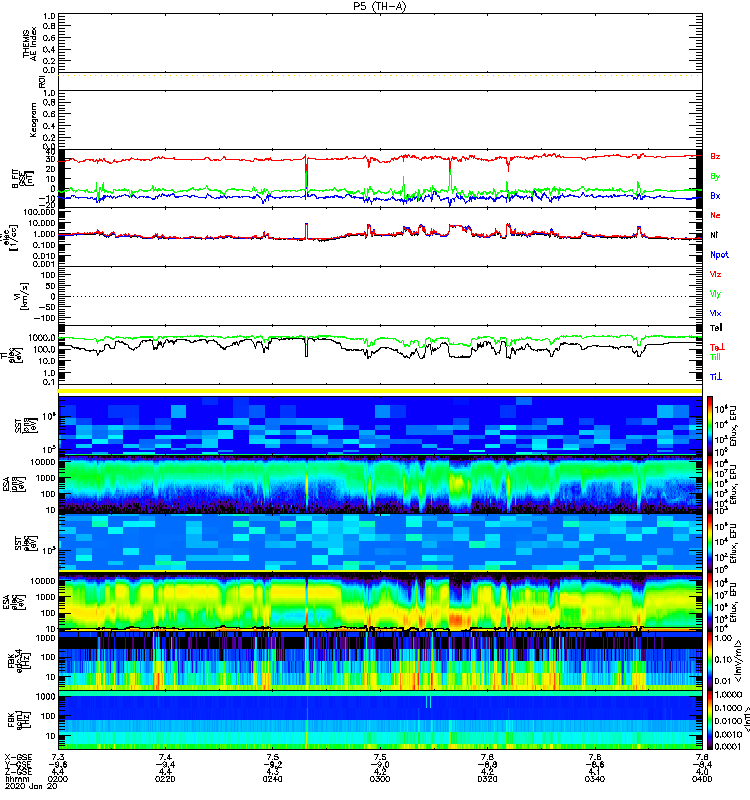750x800 pixels.
Task: Click the plot title P5 (TH-A)
Action: click(380, 7)
